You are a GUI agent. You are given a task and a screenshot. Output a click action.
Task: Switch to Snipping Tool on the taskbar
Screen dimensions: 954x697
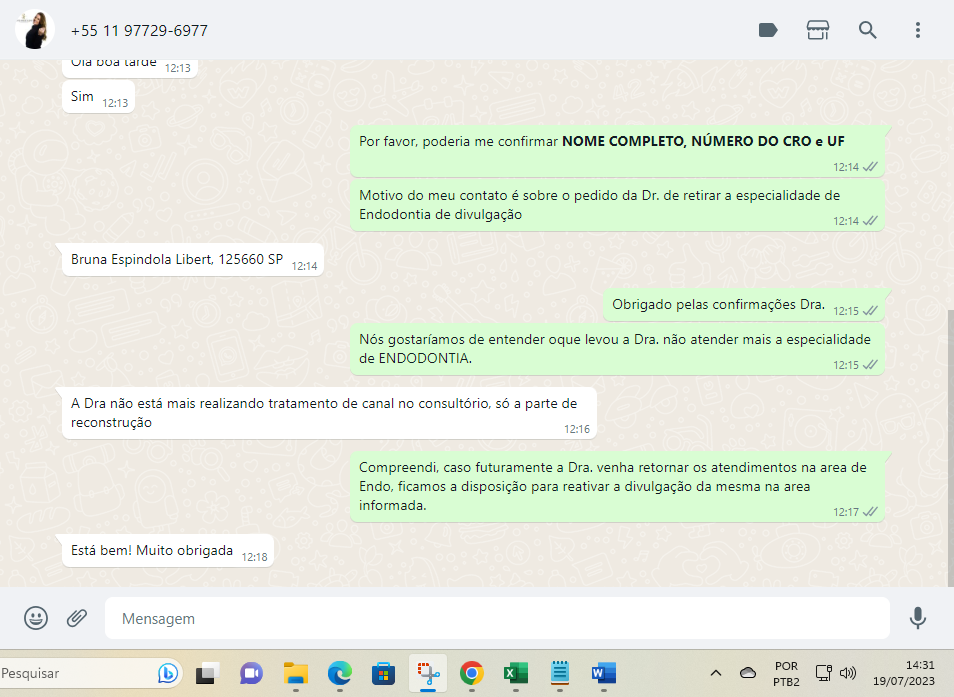click(428, 673)
